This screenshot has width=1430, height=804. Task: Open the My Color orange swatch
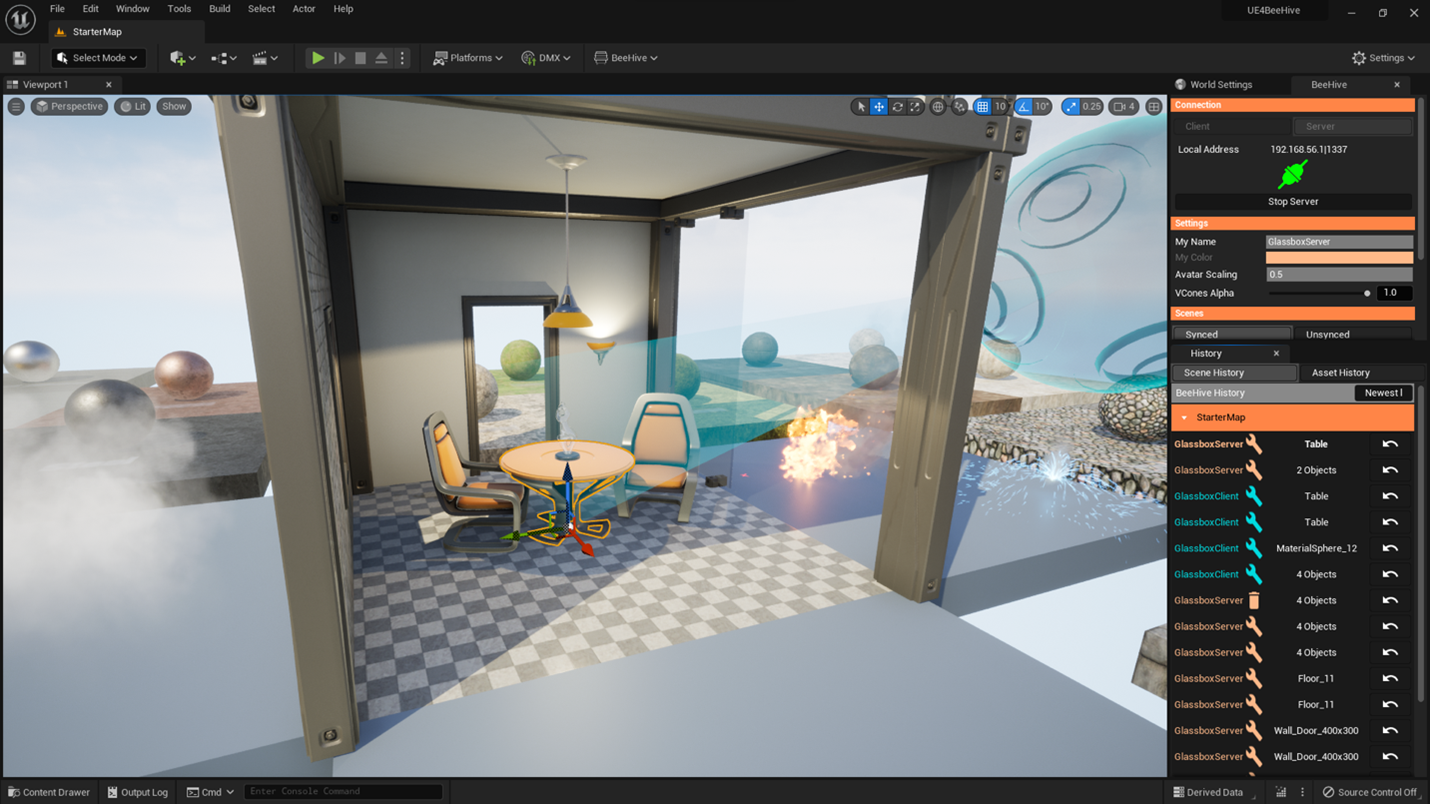[1339, 258]
